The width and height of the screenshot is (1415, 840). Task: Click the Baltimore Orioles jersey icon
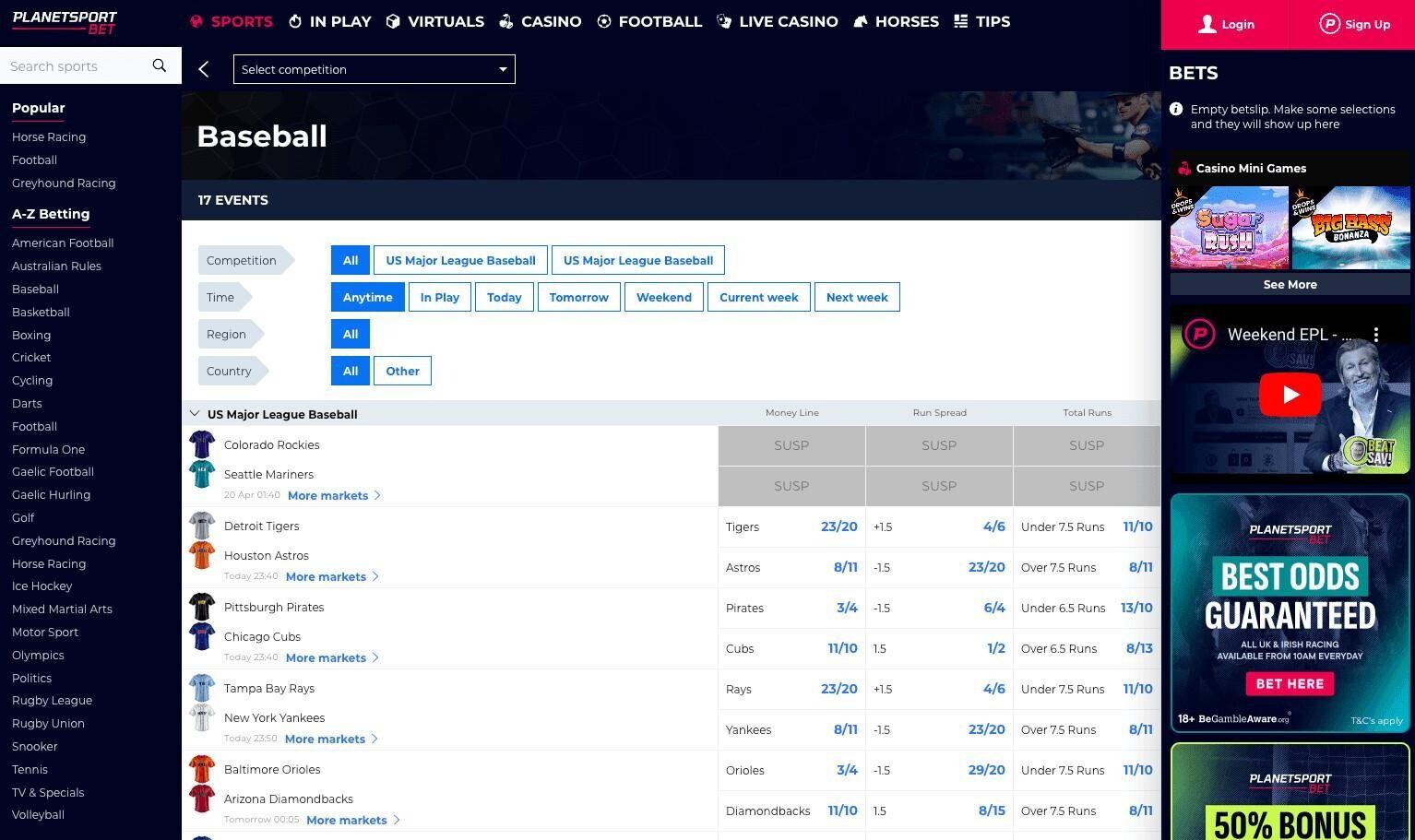202,769
